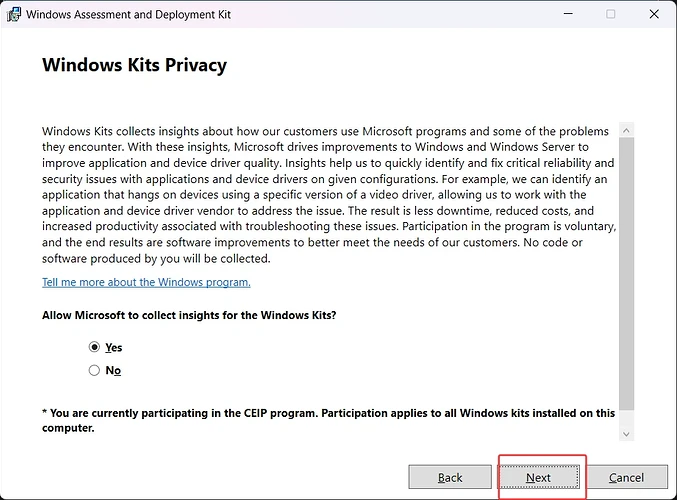Image resolution: width=677 pixels, height=500 pixels.
Task: Cancel the kit installation
Action: (x=626, y=477)
